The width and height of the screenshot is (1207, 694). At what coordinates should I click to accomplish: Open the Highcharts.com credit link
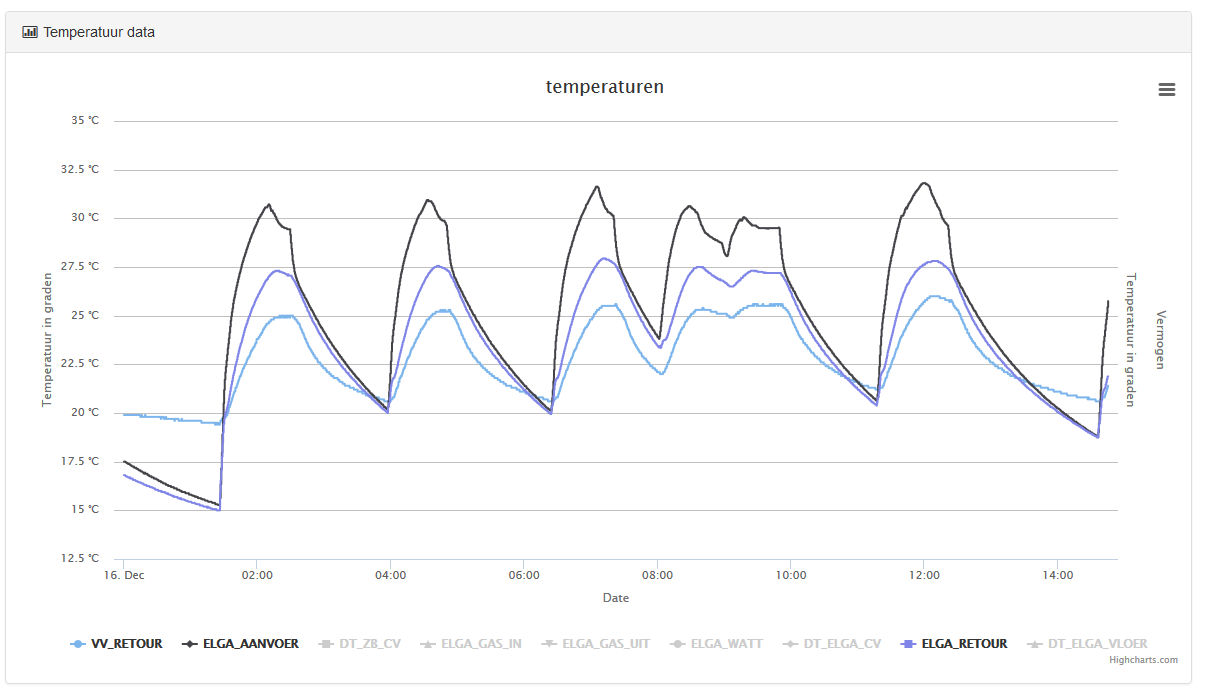pyautogui.click(x=1143, y=660)
